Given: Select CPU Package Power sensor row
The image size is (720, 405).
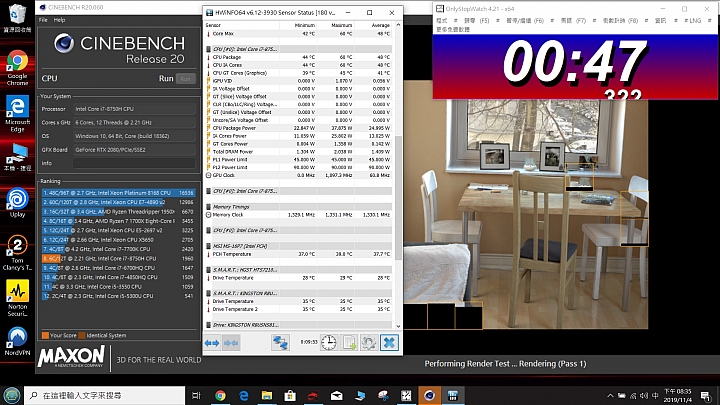Looking at the screenshot, I should coord(299,128).
